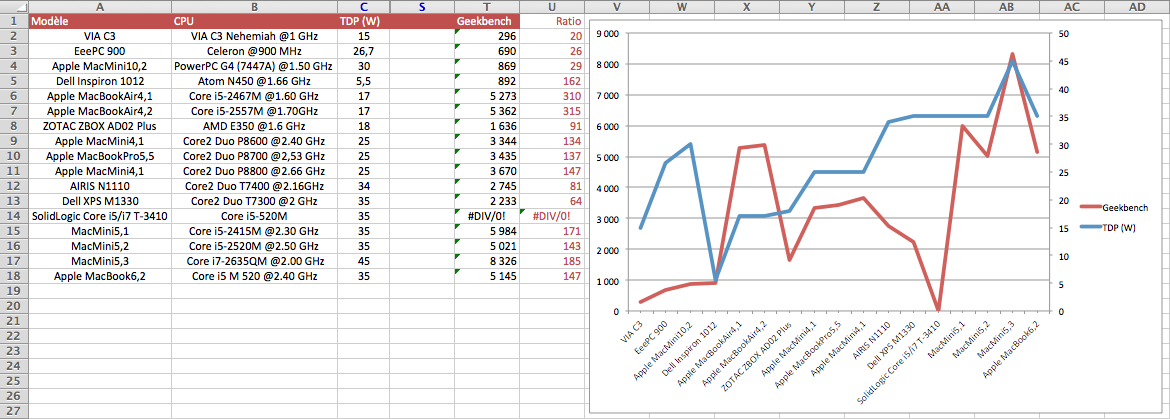Select Geekbench score '2 233'
1170x419 pixels.
coord(487,201)
